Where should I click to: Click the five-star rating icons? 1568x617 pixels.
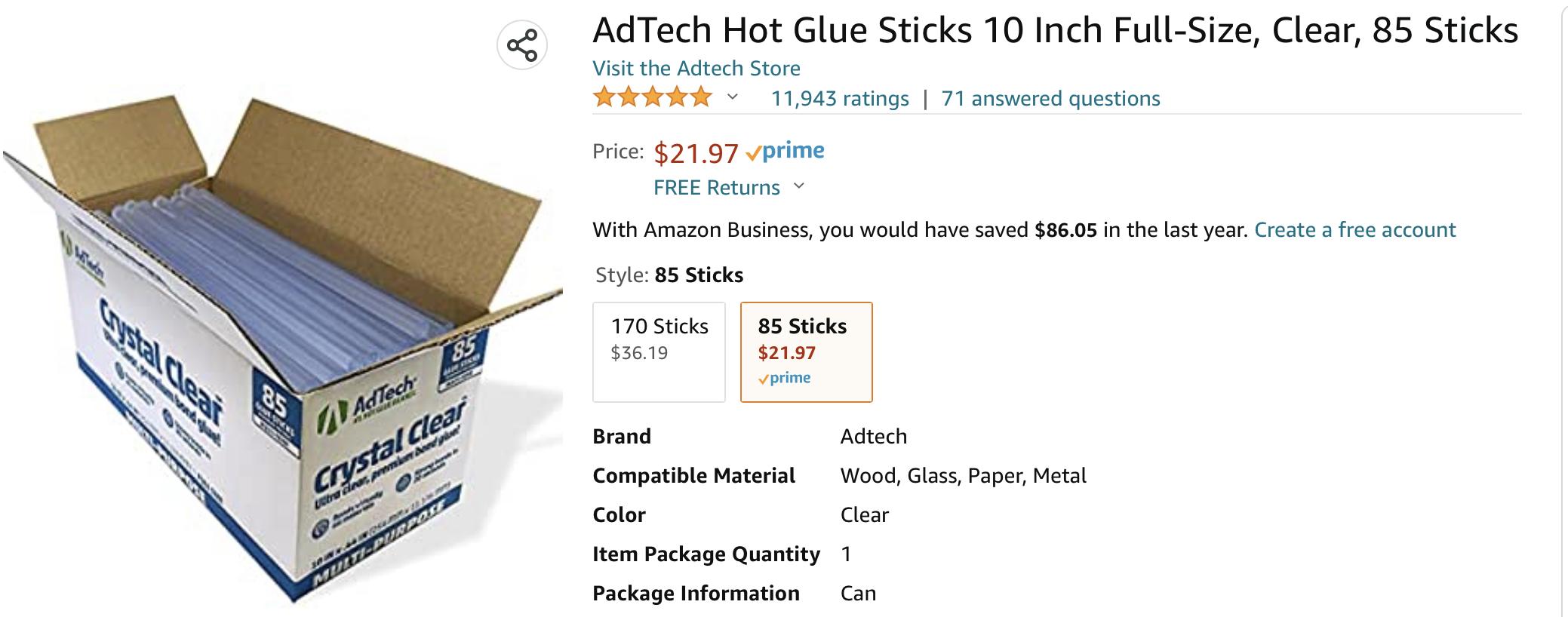point(653,98)
